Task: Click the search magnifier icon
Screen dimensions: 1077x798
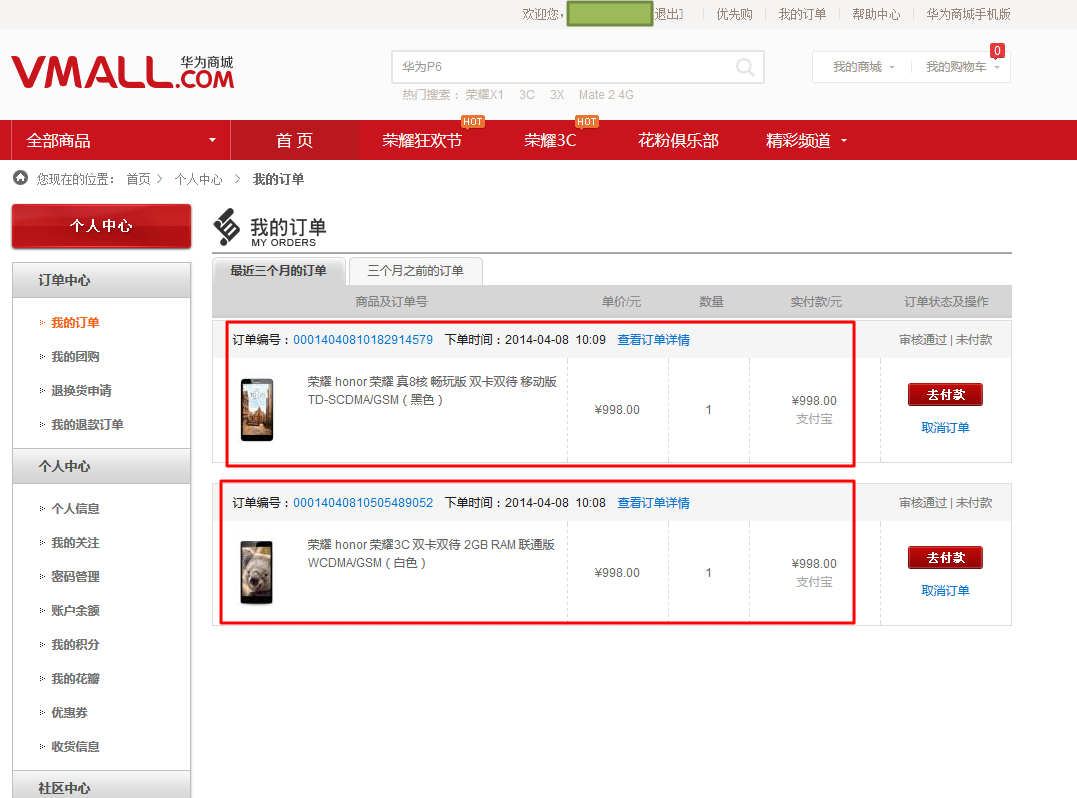Action: coord(745,67)
